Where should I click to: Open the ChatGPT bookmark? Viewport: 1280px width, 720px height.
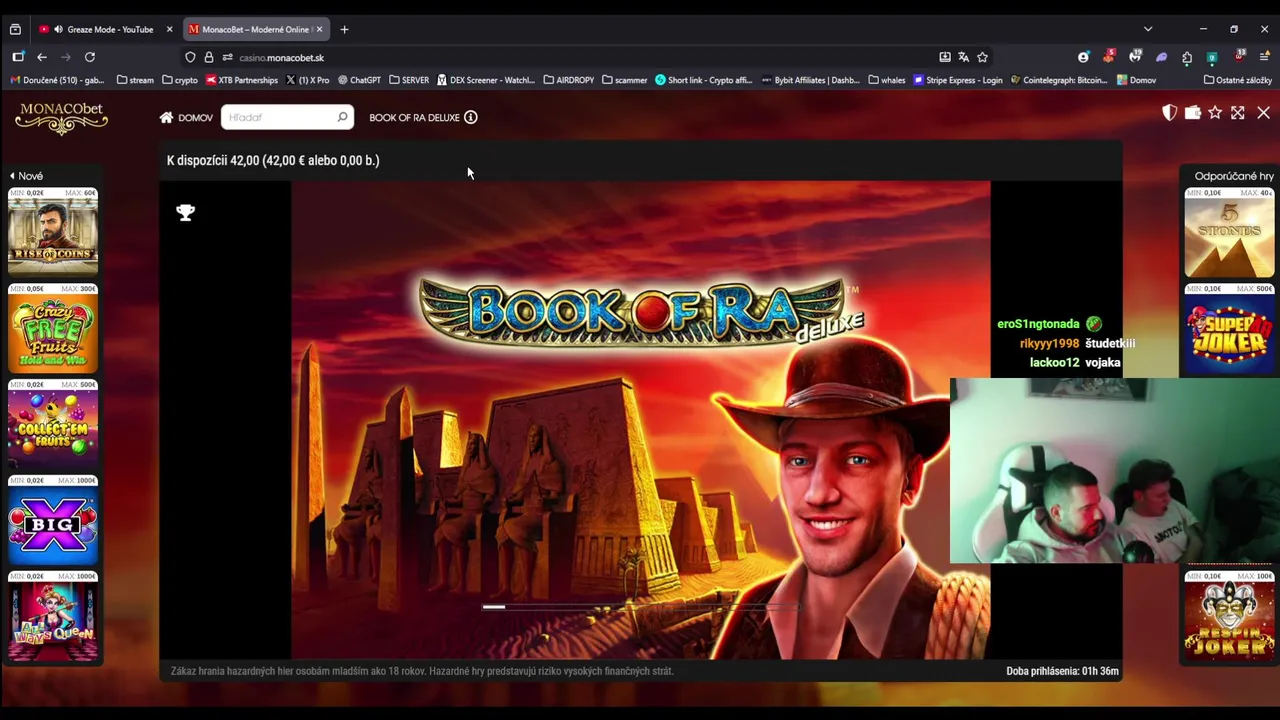(359, 80)
